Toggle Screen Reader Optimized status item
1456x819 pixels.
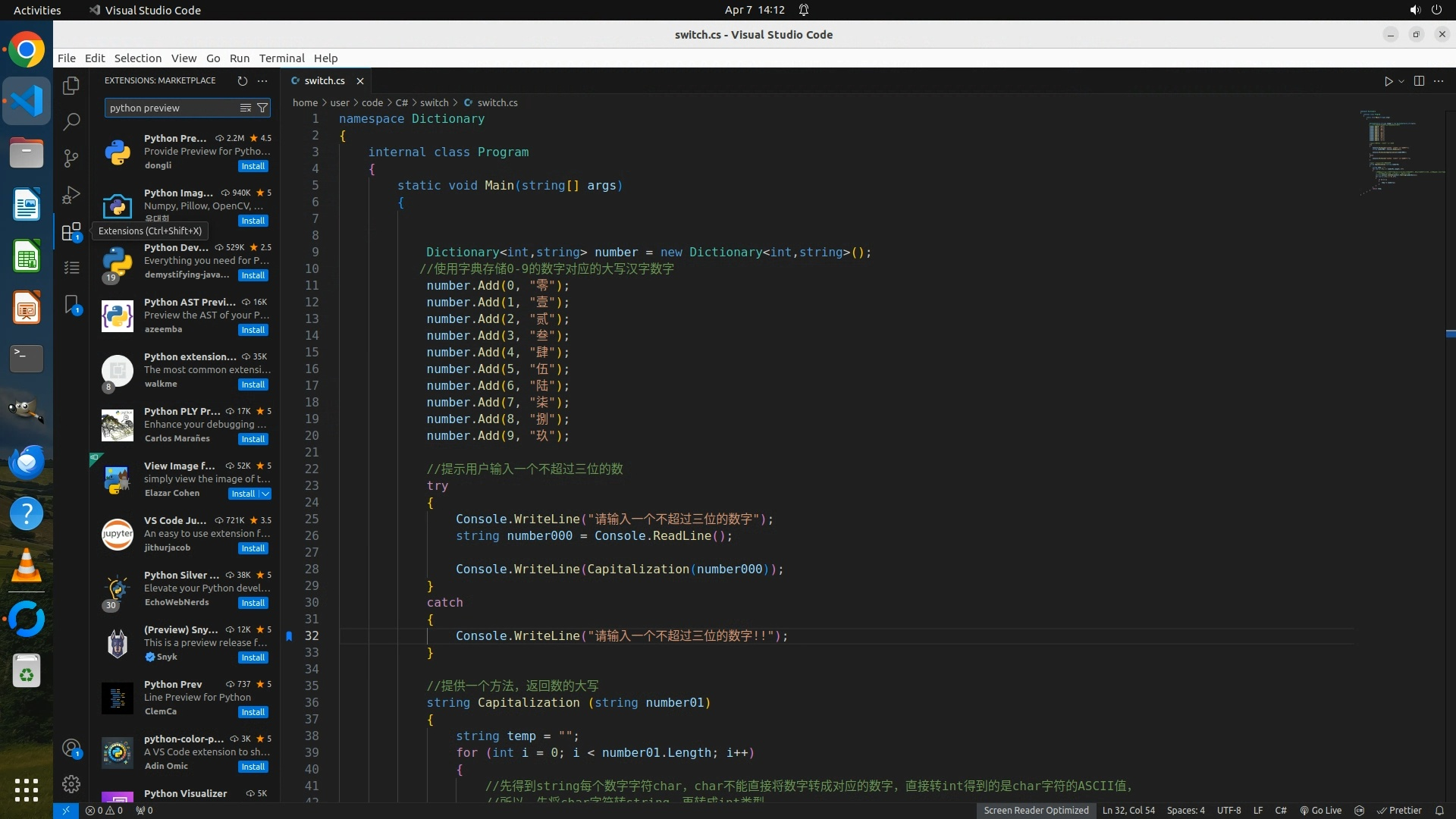1036,810
